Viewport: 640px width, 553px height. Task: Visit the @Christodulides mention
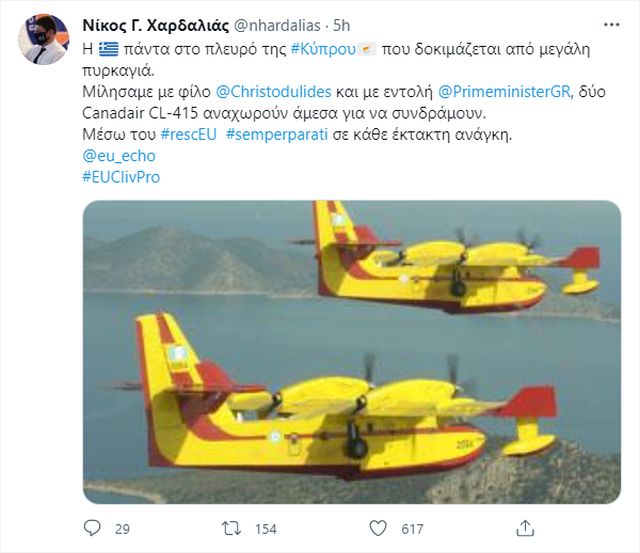point(273,92)
